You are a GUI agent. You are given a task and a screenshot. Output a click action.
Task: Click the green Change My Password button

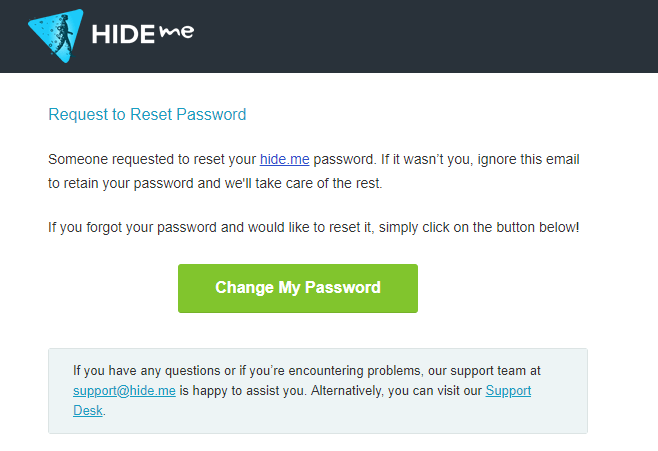298,288
